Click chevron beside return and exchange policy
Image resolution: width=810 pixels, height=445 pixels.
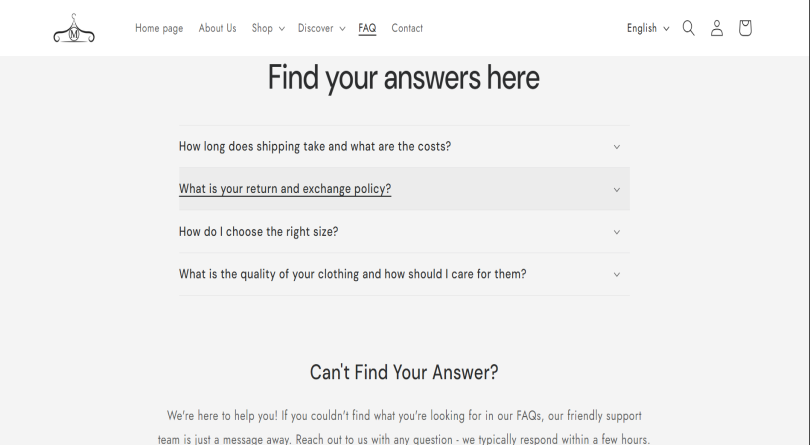pos(616,190)
